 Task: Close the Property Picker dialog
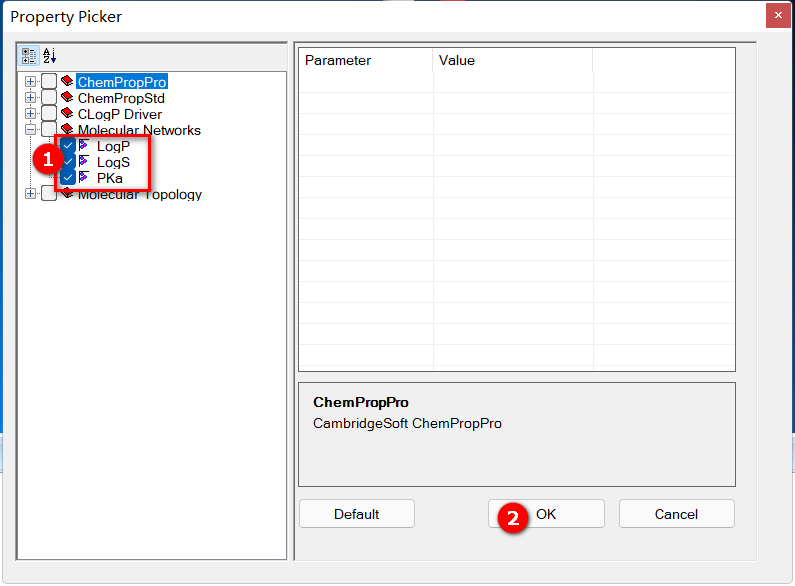pyautogui.click(x=778, y=15)
